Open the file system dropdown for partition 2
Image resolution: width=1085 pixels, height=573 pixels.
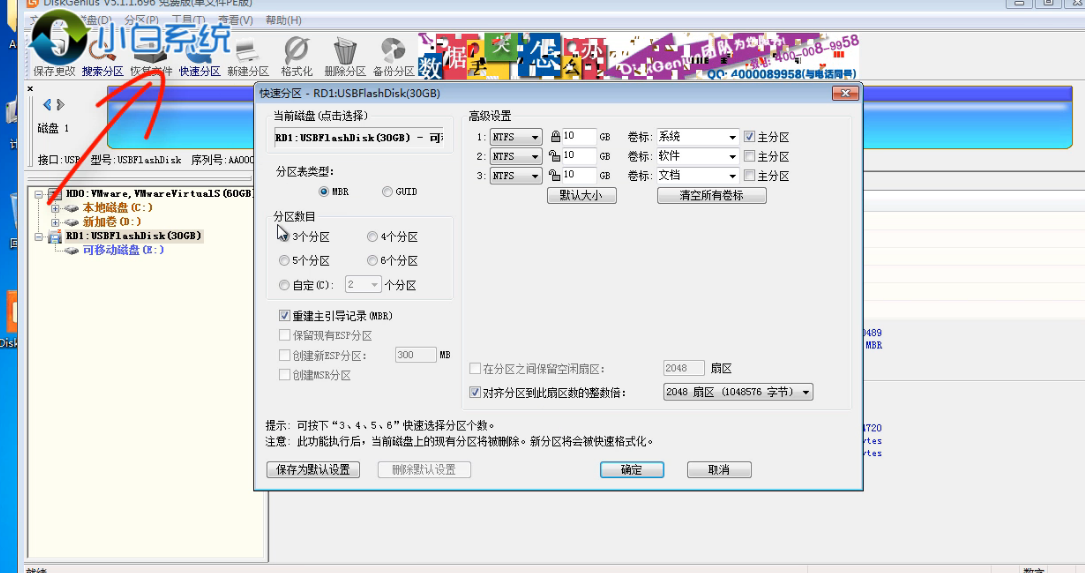tap(516, 156)
